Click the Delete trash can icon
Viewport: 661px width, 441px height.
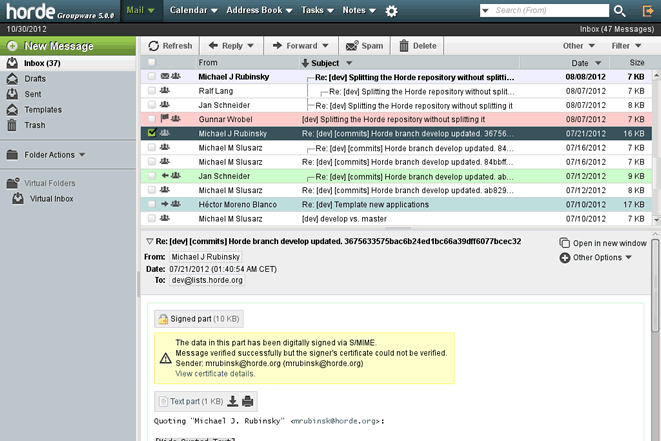point(404,46)
